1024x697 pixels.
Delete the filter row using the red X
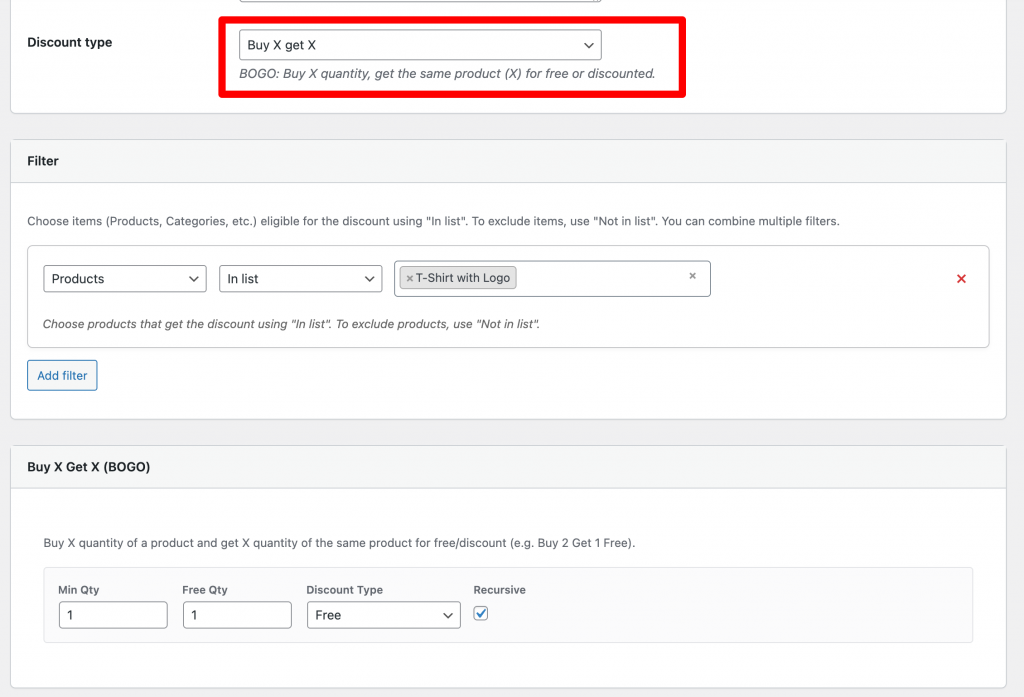tap(961, 279)
